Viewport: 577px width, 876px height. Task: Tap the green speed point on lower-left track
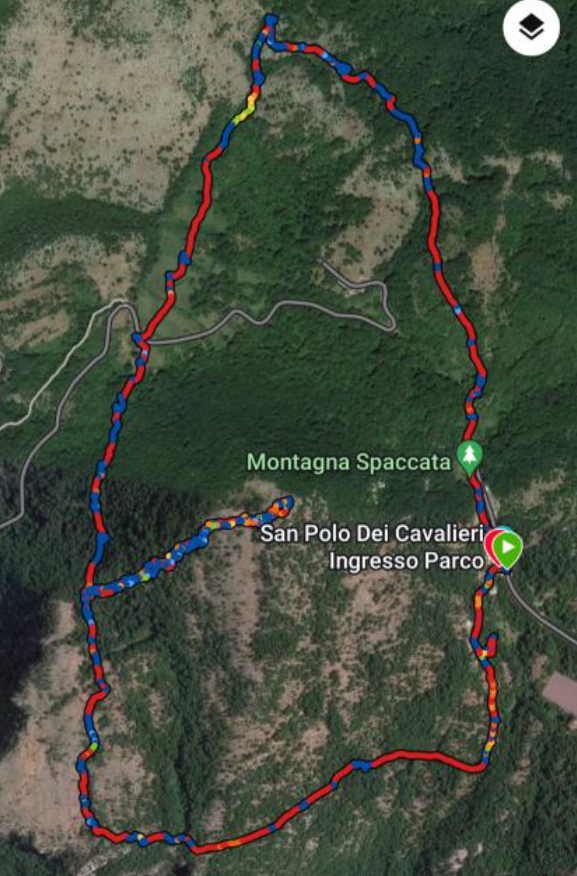93,746
